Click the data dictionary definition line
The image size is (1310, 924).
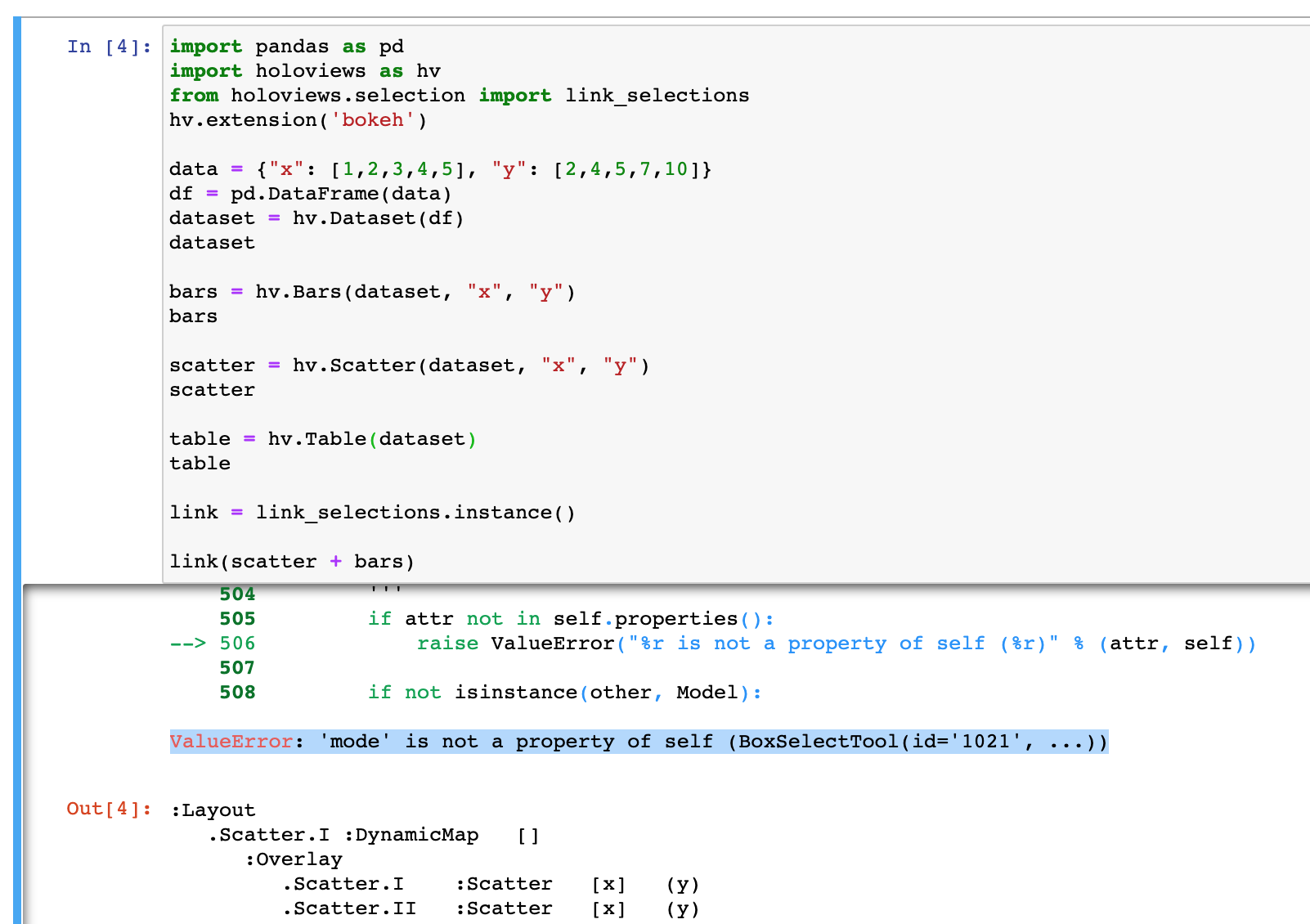pyautogui.click(x=441, y=169)
